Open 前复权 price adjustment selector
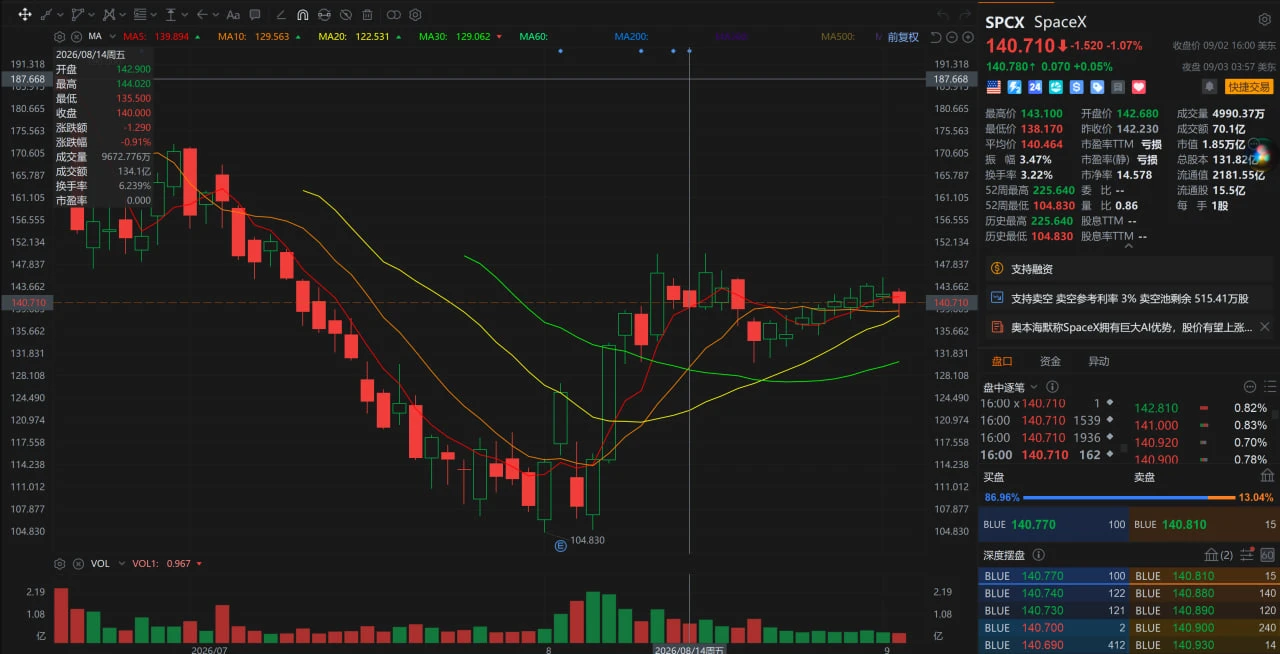This screenshot has height=654, width=1280. click(903, 37)
